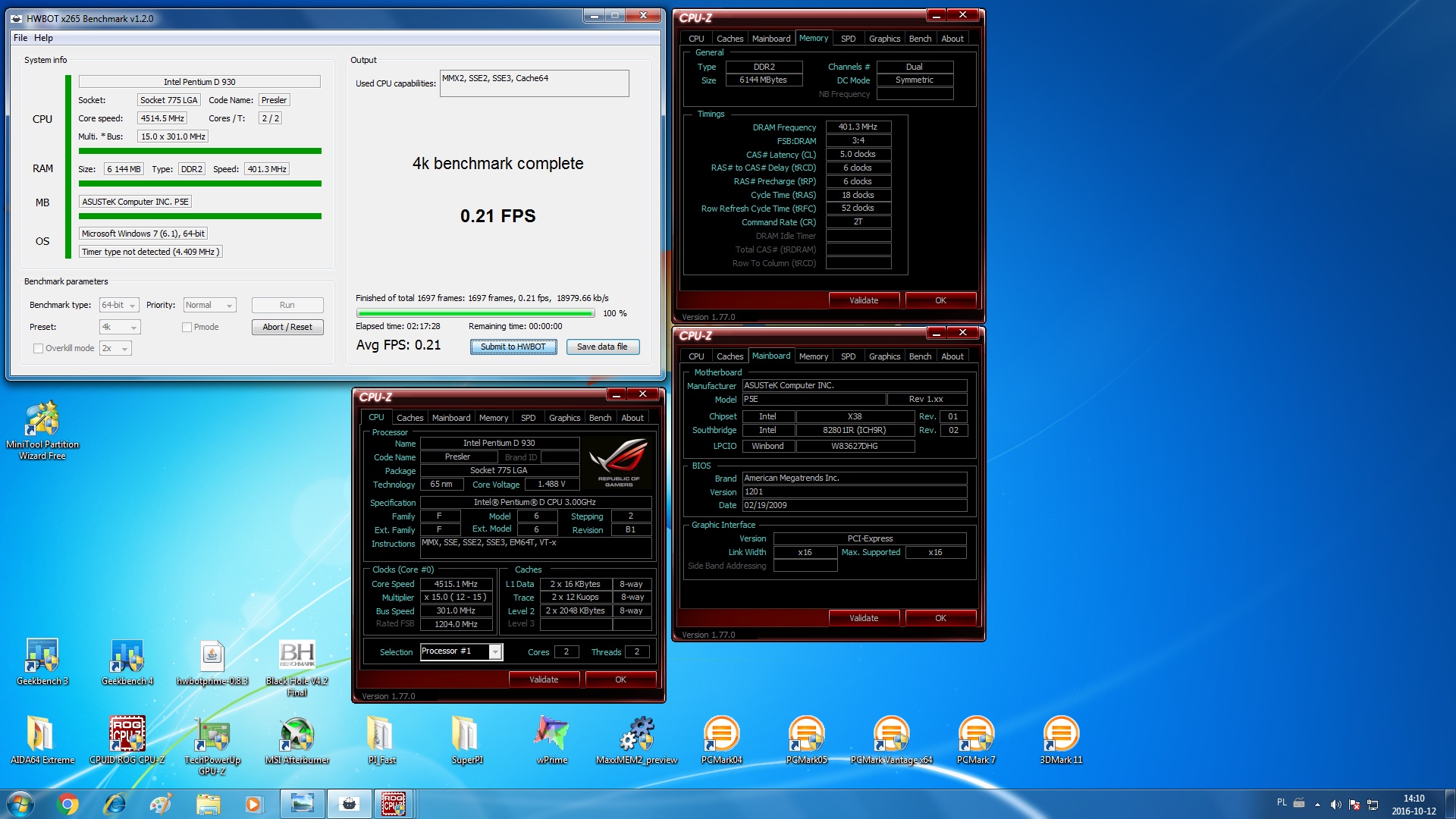Open the PI_Fast folder icon
The width and height of the screenshot is (1456, 819).
[382, 740]
